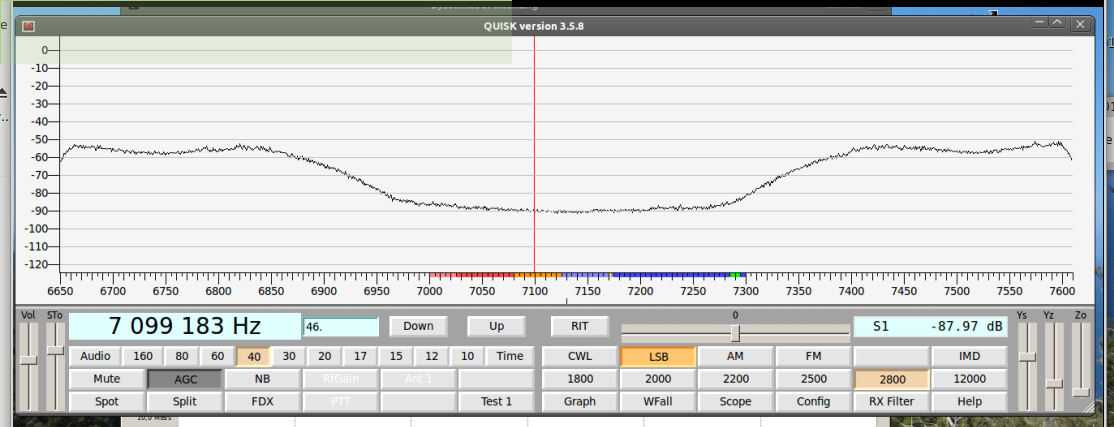Switch to the Scope screen
The image size is (1114, 427).
point(735,401)
